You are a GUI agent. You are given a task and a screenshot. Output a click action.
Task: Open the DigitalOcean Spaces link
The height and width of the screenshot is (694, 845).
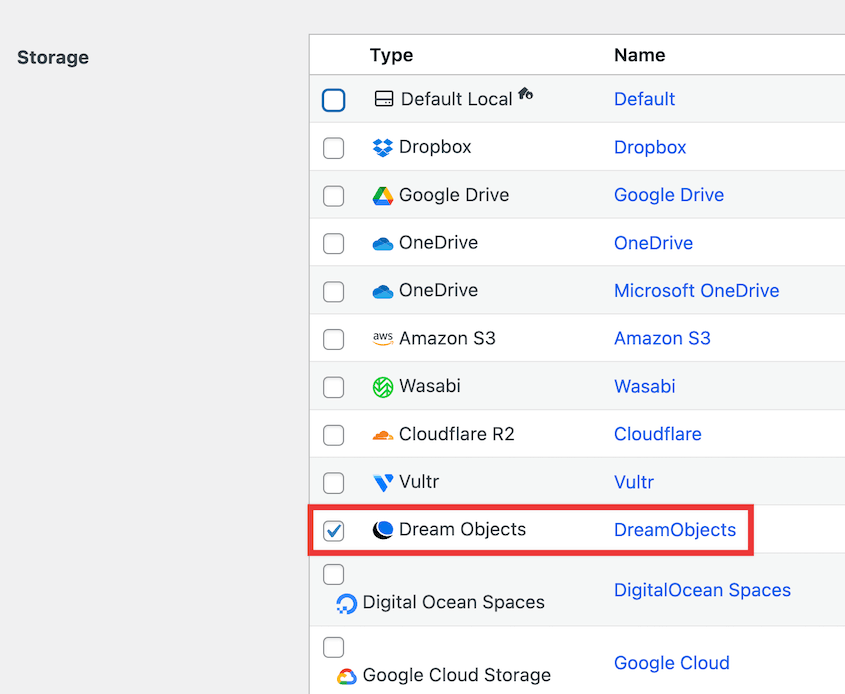click(x=702, y=591)
